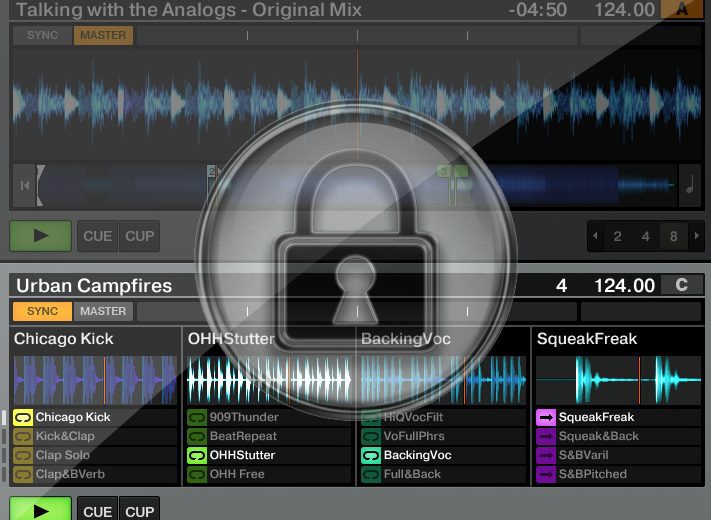Set loop size to 2 beats
Viewport: 711px width, 520px height.
click(x=617, y=236)
